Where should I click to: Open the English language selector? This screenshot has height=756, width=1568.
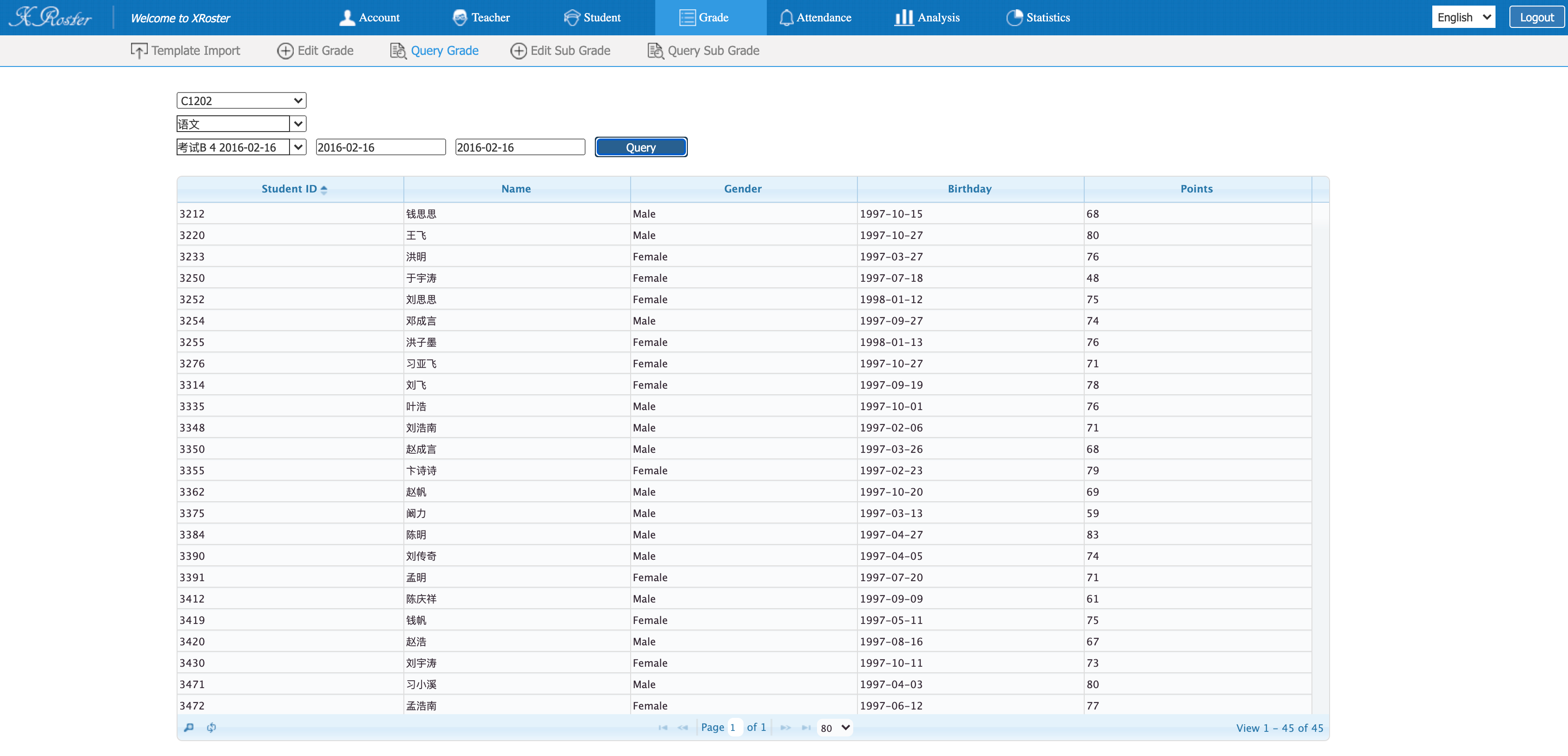[1463, 17]
